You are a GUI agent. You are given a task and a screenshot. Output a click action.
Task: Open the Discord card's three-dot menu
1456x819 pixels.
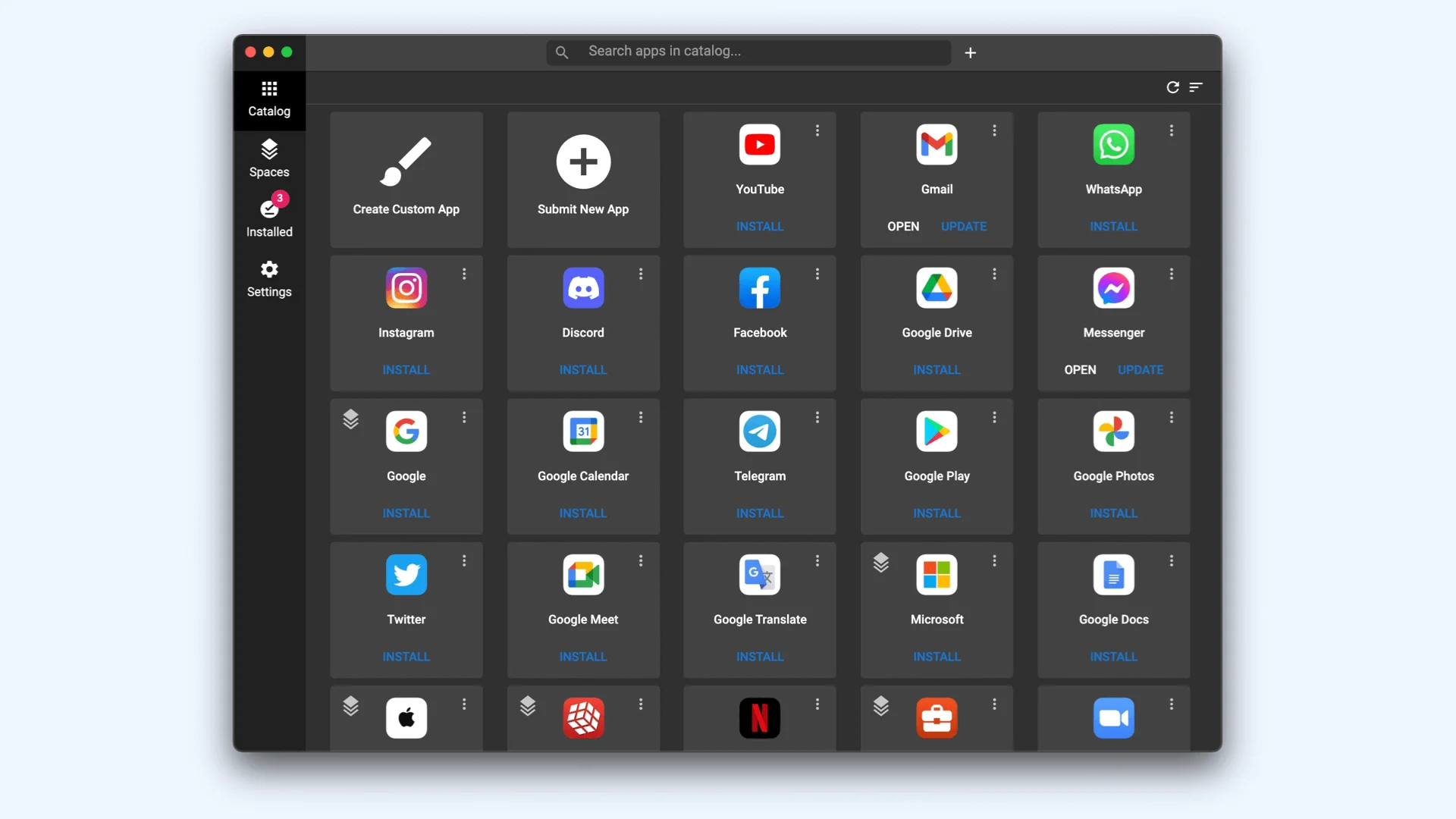click(641, 274)
